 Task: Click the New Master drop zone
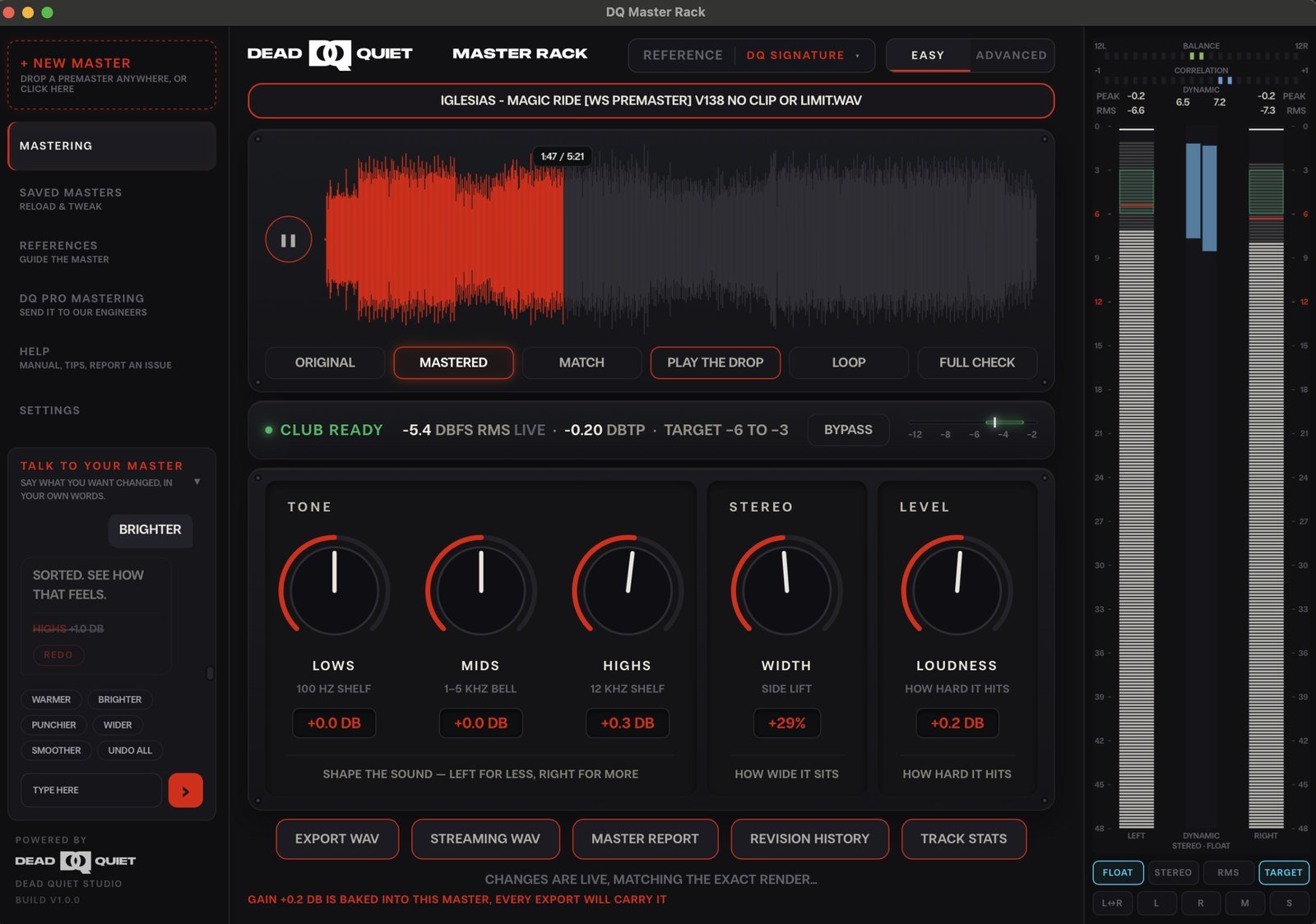coord(112,75)
